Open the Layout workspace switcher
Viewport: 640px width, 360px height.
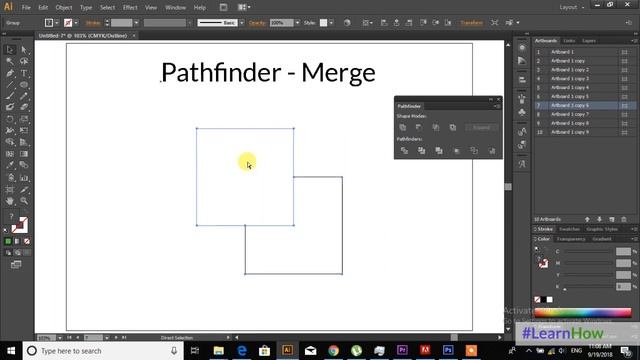tap(571, 7)
